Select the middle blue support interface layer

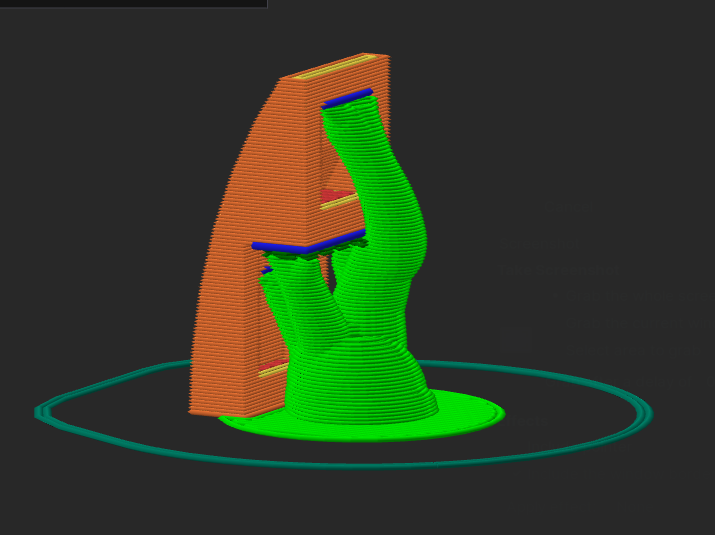308,243
